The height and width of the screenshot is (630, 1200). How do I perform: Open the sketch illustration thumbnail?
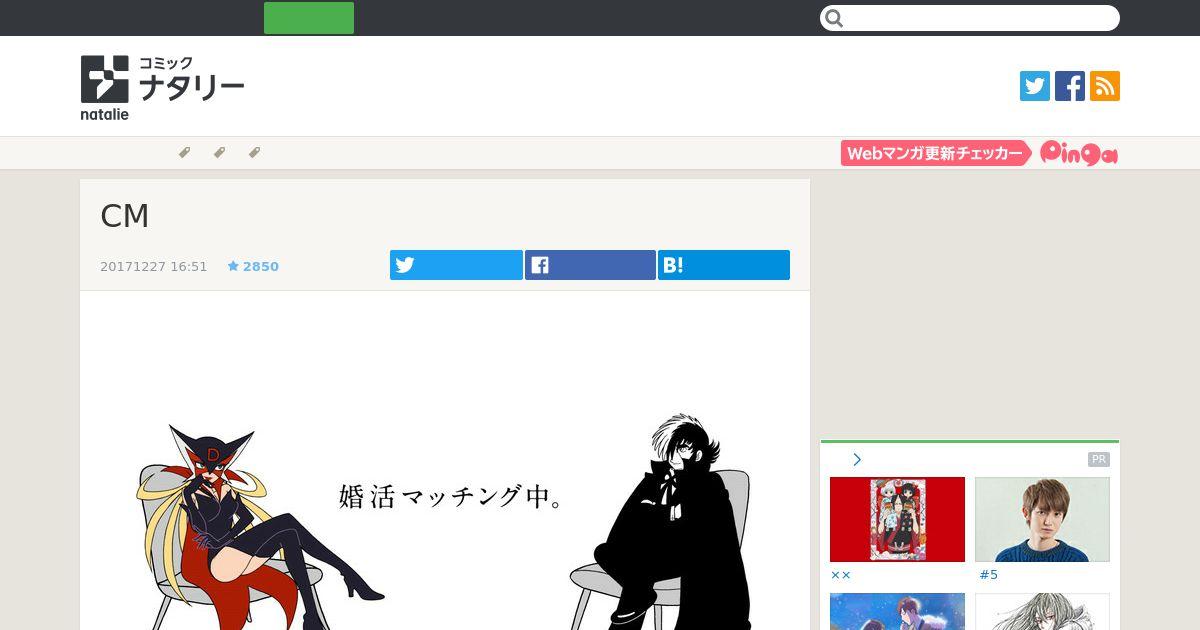click(x=1042, y=612)
